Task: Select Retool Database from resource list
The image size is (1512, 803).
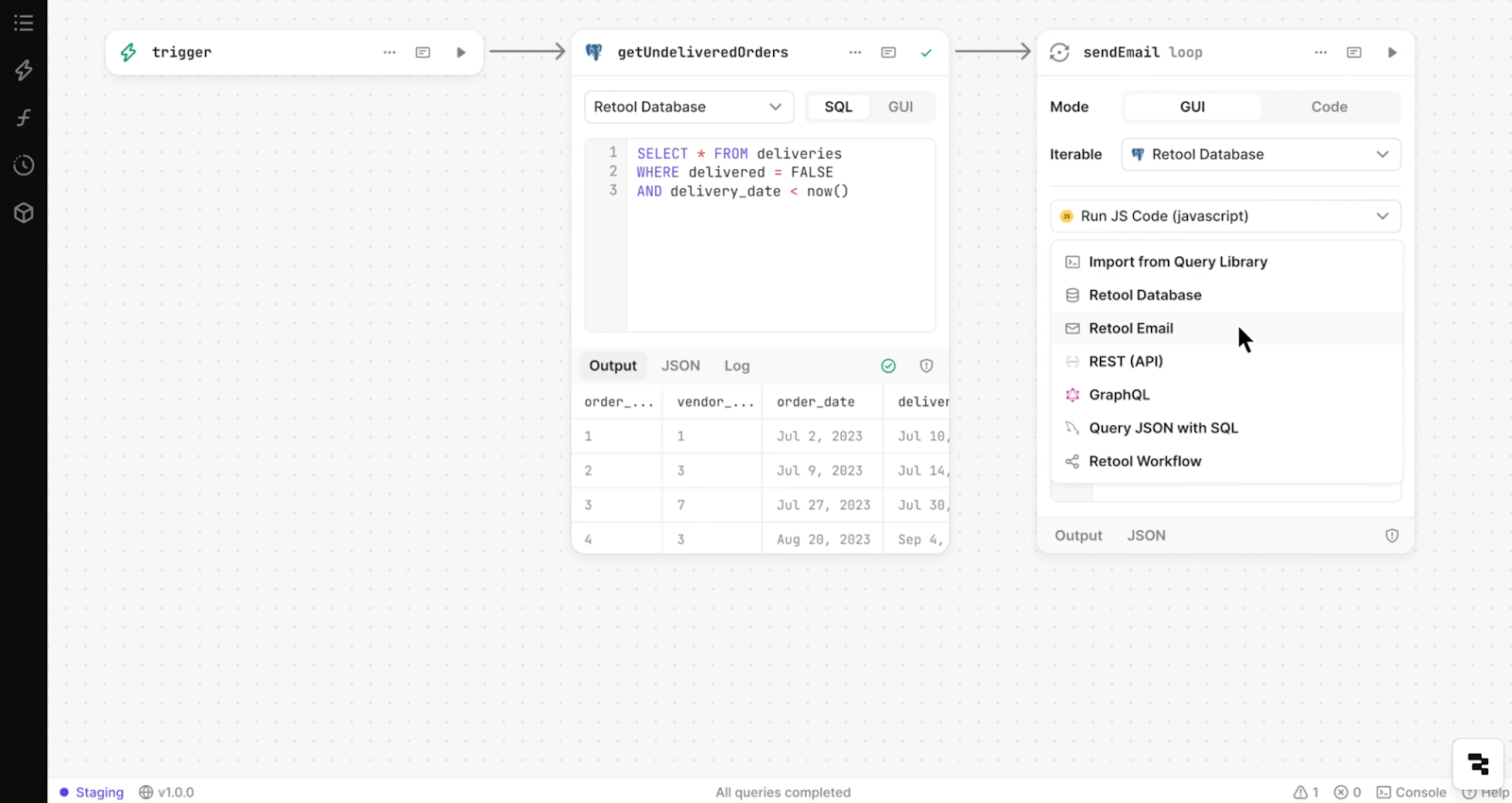Action: coord(1227,295)
